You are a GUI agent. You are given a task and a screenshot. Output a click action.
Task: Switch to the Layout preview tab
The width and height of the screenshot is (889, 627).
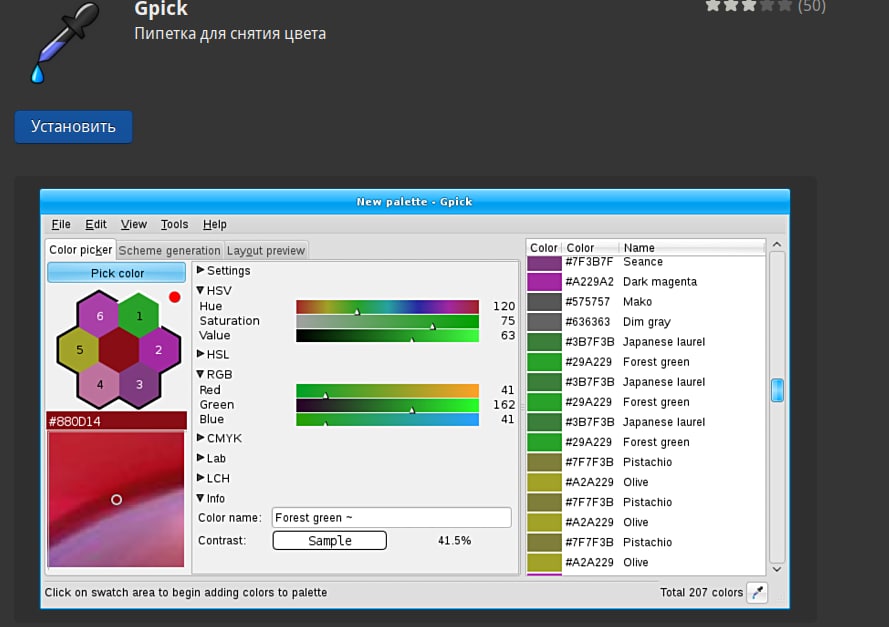point(266,251)
